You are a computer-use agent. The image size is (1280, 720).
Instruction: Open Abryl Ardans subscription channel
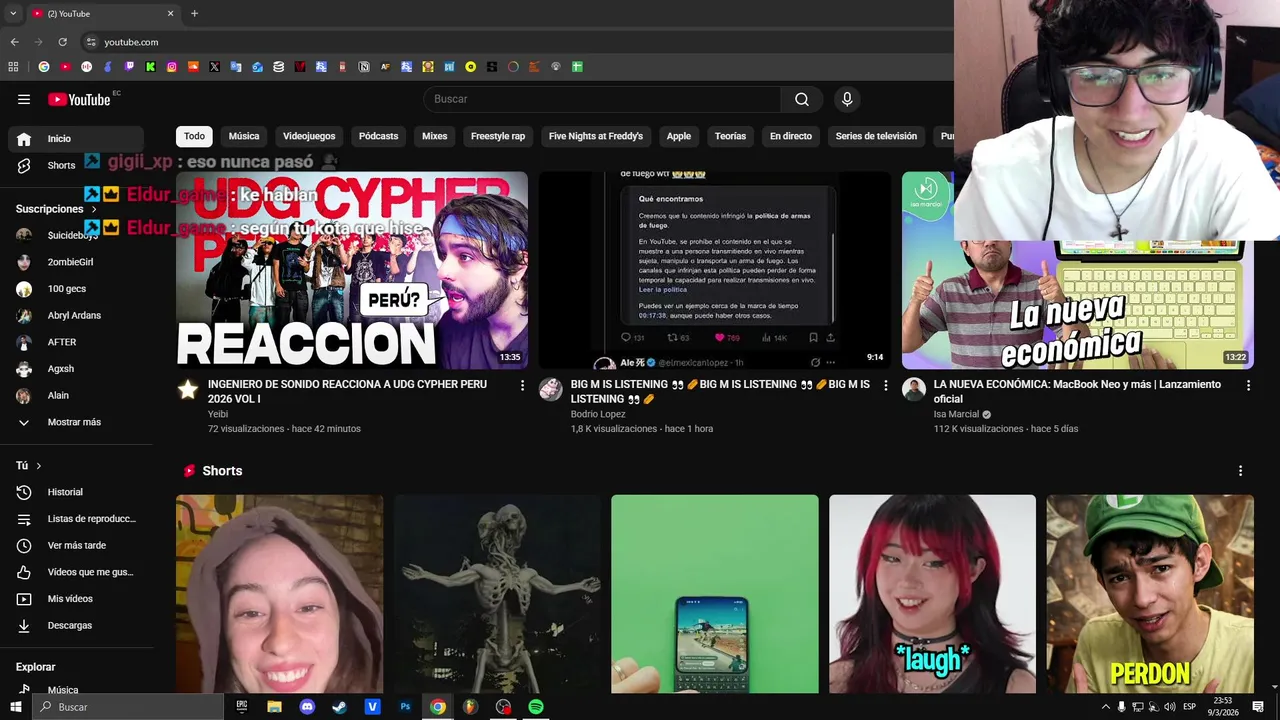(76, 315)
